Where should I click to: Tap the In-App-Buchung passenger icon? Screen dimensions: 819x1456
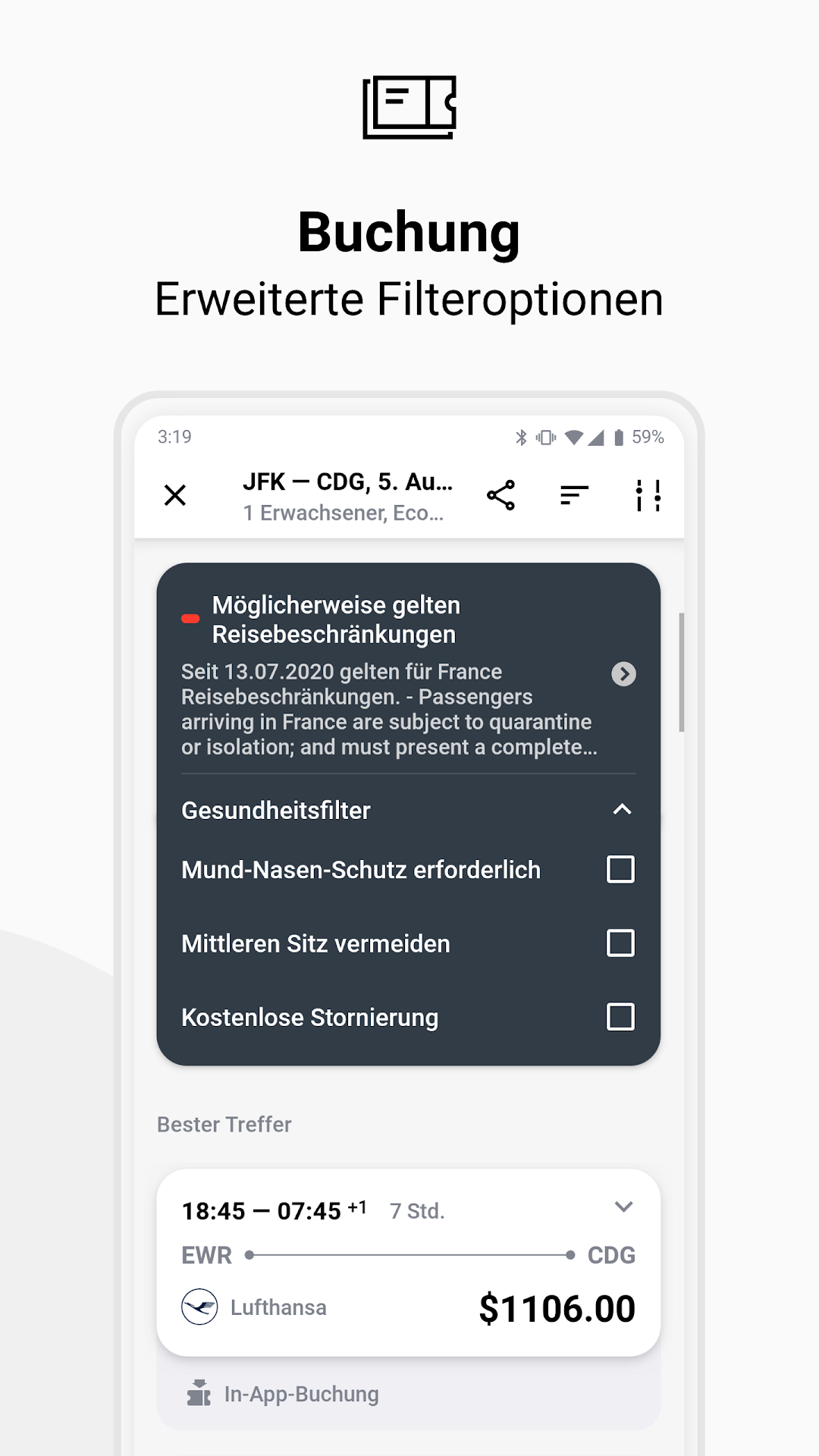pos(199,1393)
